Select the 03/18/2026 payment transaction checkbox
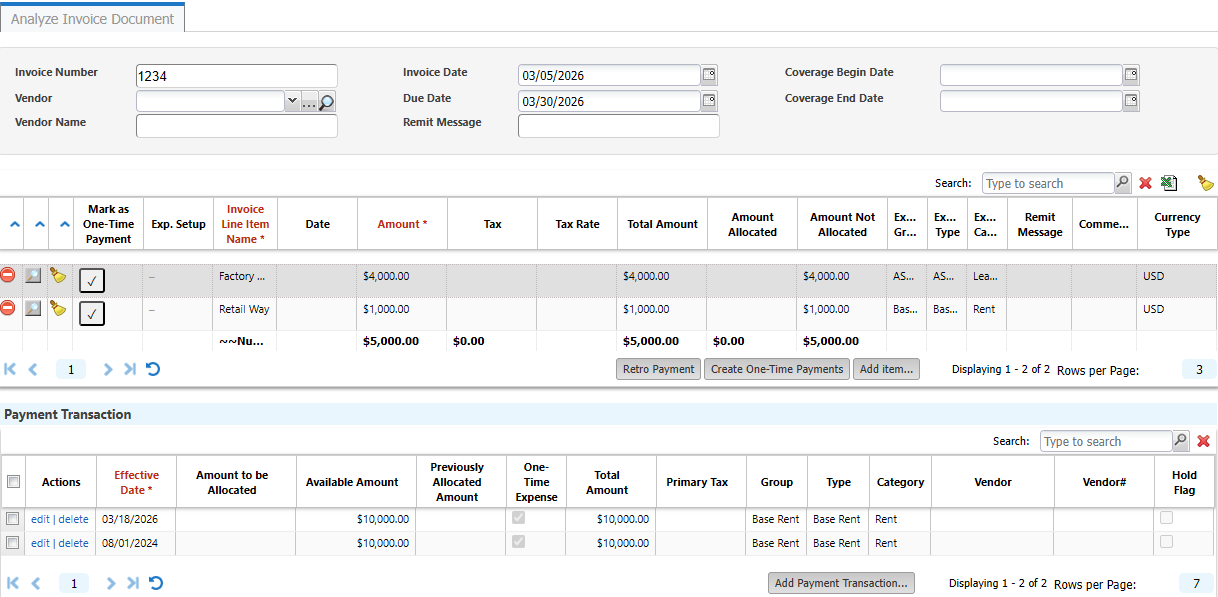 coord(13,519)
